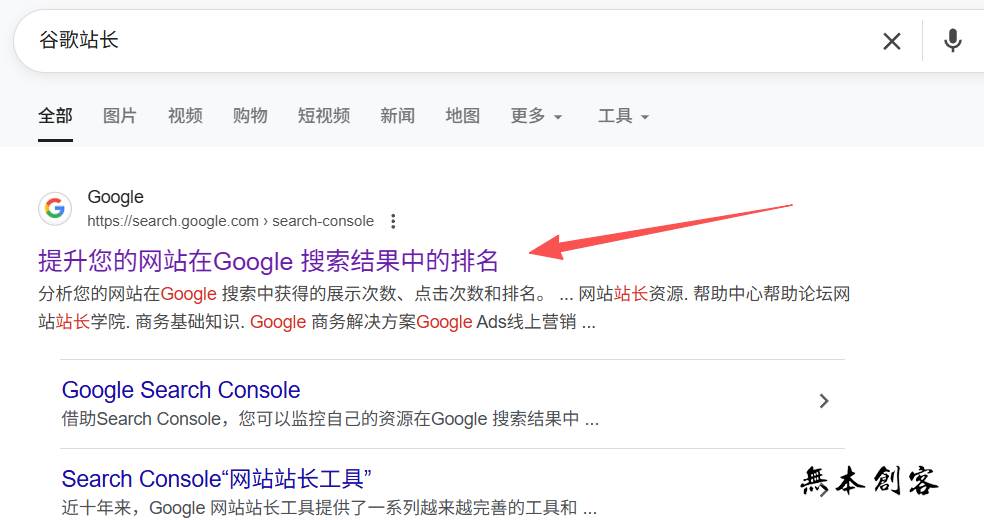Click the chevron arrow beside Google Search Console
The height and width of the screenshot is (520, 984).
pyautogui.click(x=824, y=401)
